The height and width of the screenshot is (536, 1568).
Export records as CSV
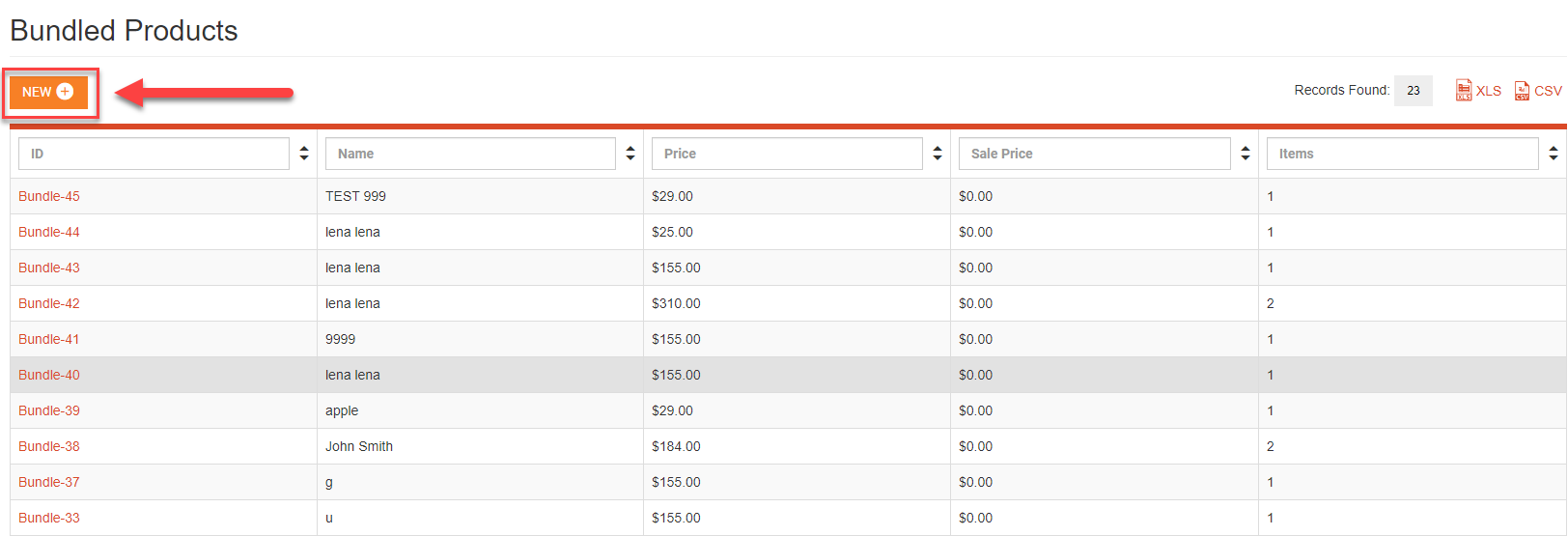pos(1537,90)
